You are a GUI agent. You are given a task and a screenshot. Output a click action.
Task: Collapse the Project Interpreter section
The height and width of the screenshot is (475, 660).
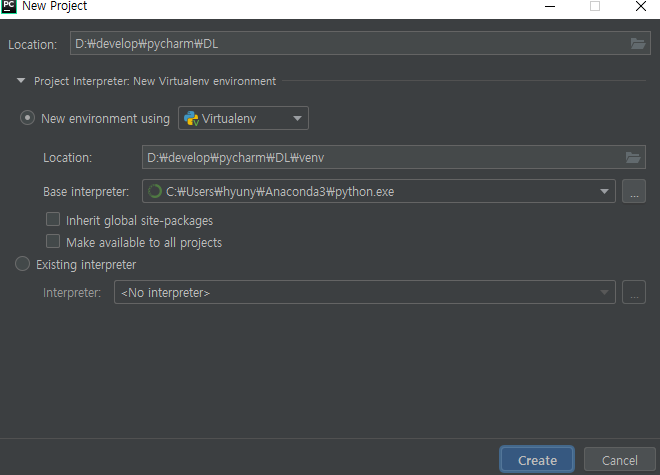click(x=21, y=80)
